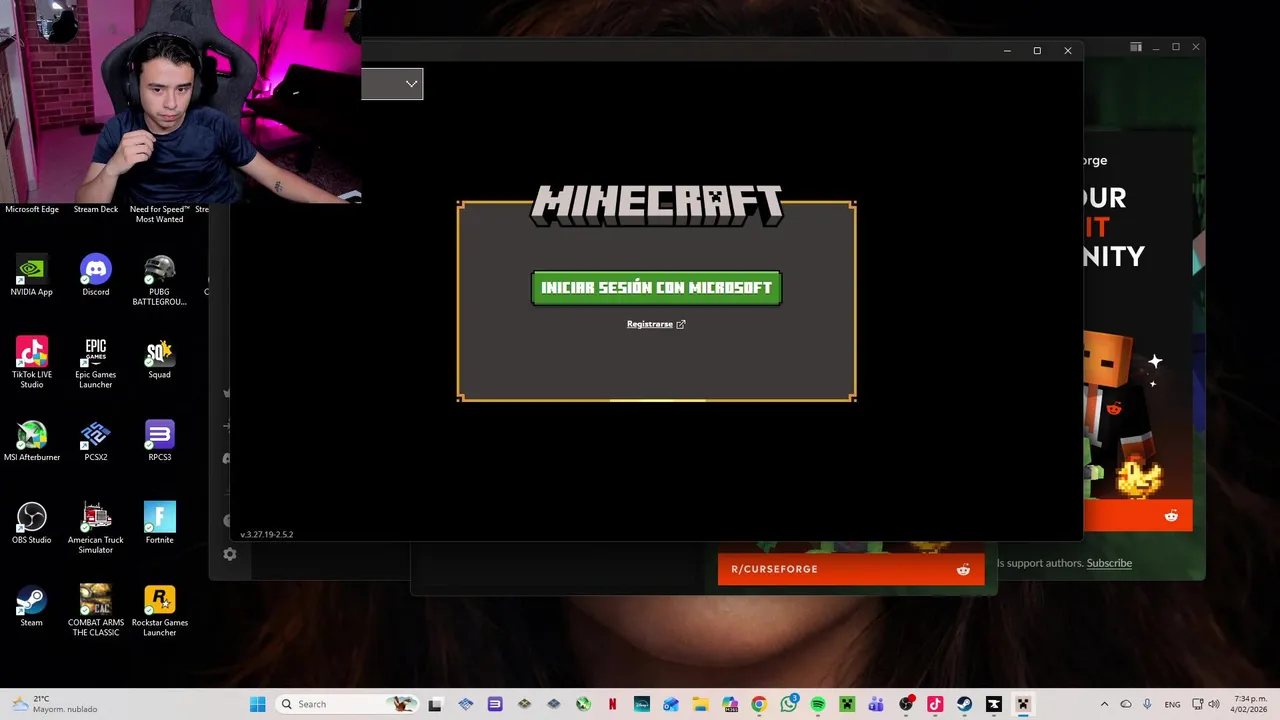This screenshot has height=720, width=1280.
Task: Open ENG language switcher
Action: (1172, 704)
